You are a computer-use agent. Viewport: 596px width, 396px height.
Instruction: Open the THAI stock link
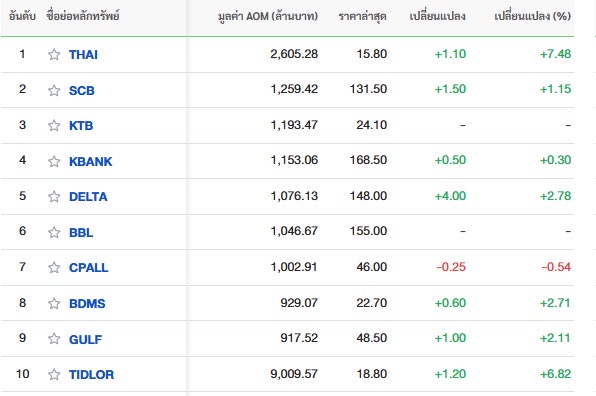point(83,55)
